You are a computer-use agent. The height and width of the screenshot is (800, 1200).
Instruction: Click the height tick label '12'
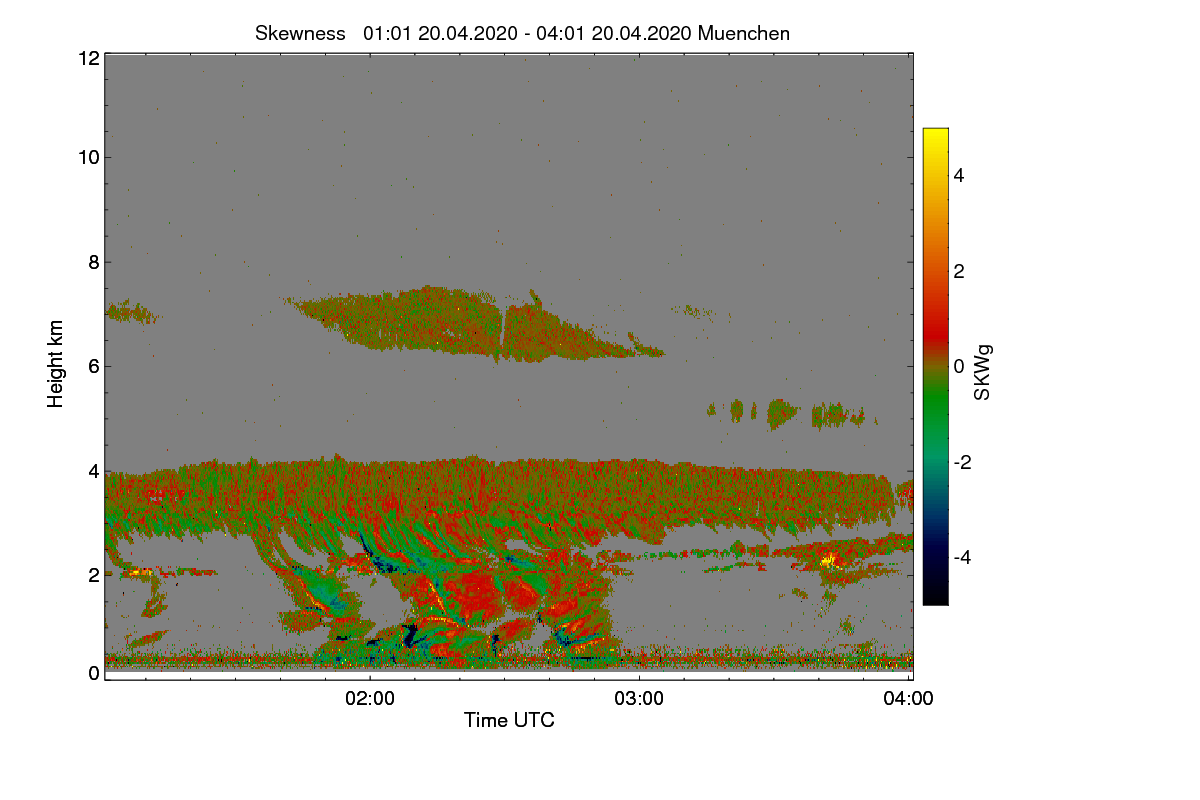tap(87, 58)
